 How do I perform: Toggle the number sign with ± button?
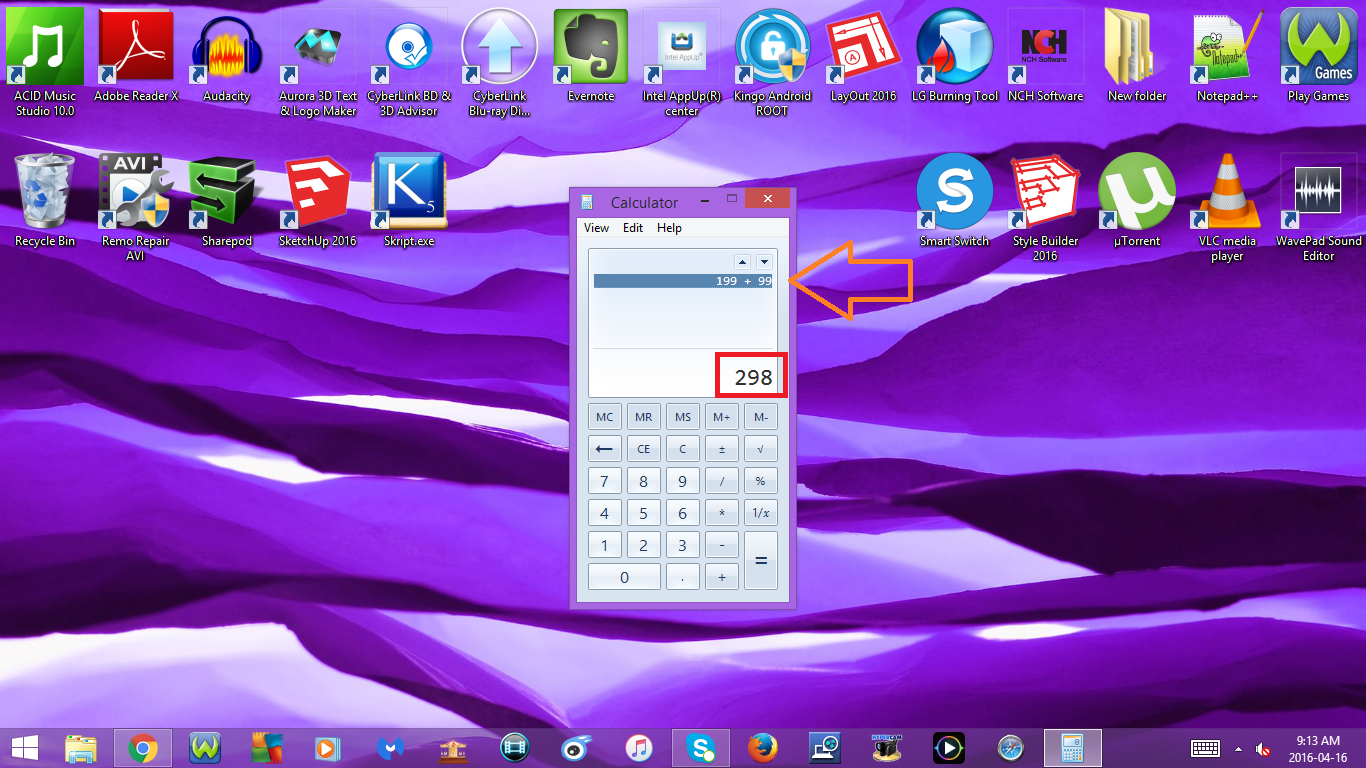[721, 448]
